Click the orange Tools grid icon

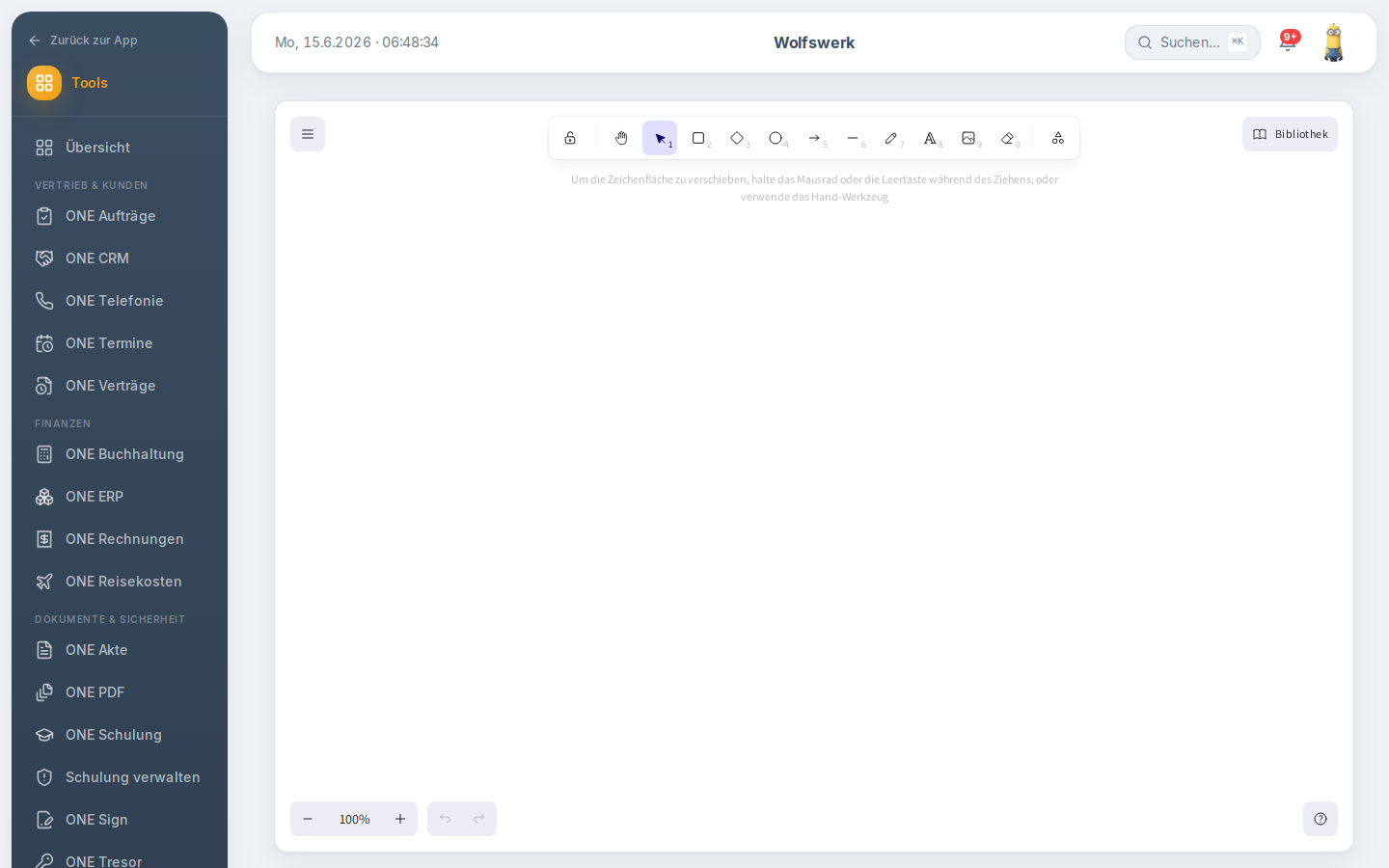pyautogui.click(x=44, y=83)
